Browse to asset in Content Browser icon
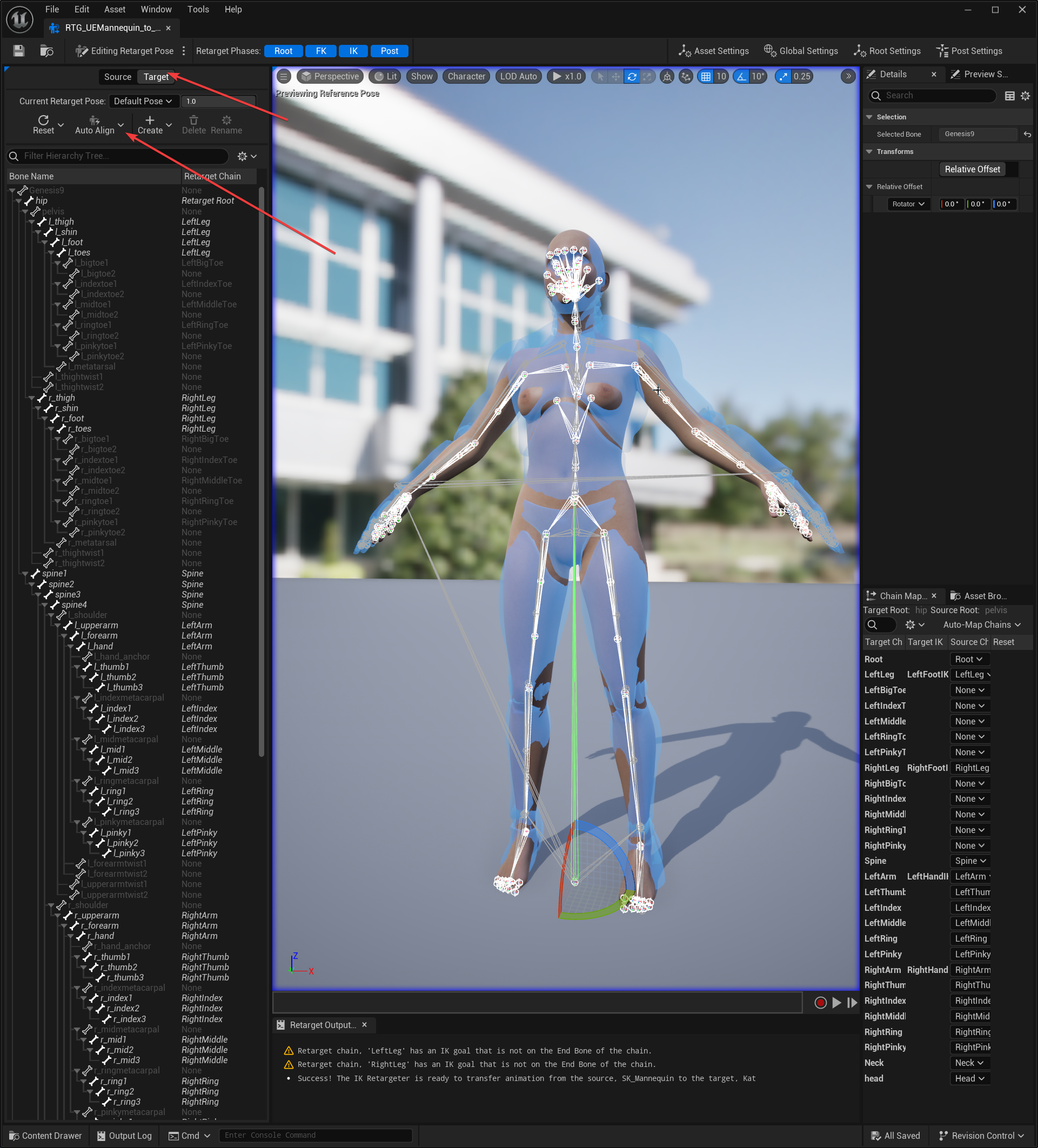This screenshot has width=1038, height=1148. (x=46, y=51)
